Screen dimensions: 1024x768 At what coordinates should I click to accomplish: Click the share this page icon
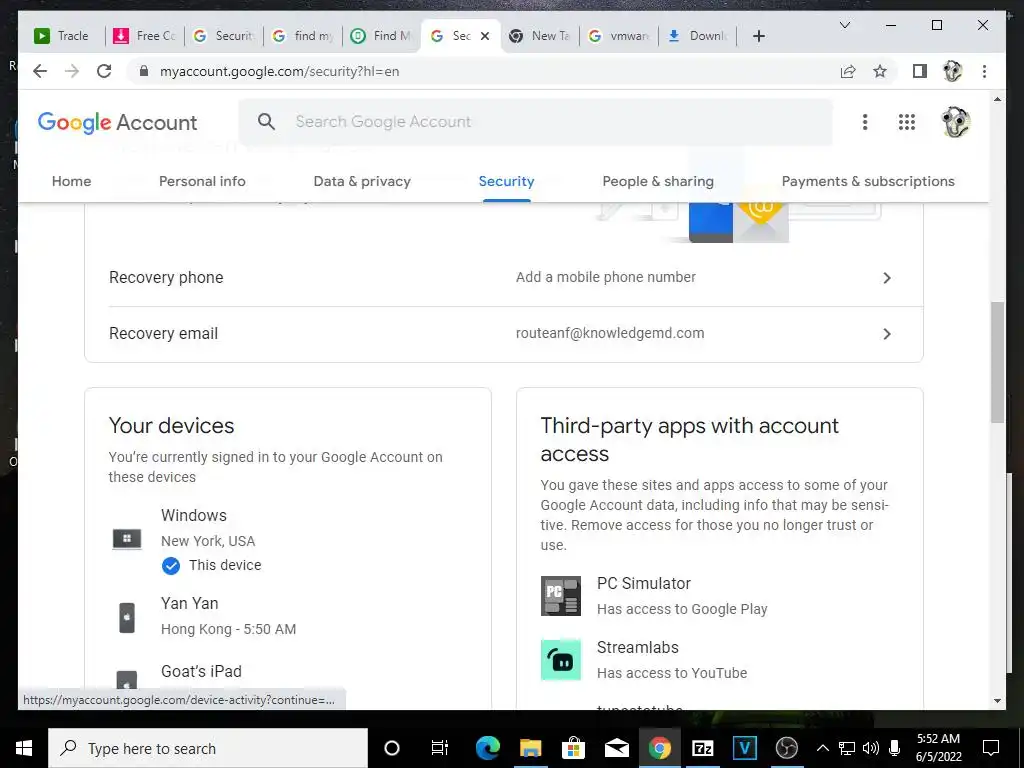tap(848, 71)
